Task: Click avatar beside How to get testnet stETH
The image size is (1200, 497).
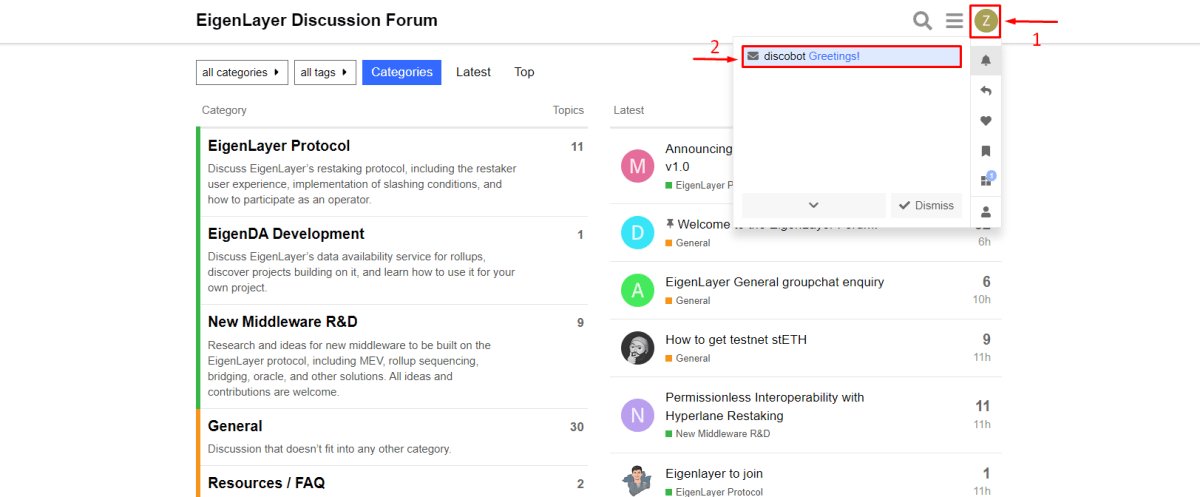Action: click(637, 348)
